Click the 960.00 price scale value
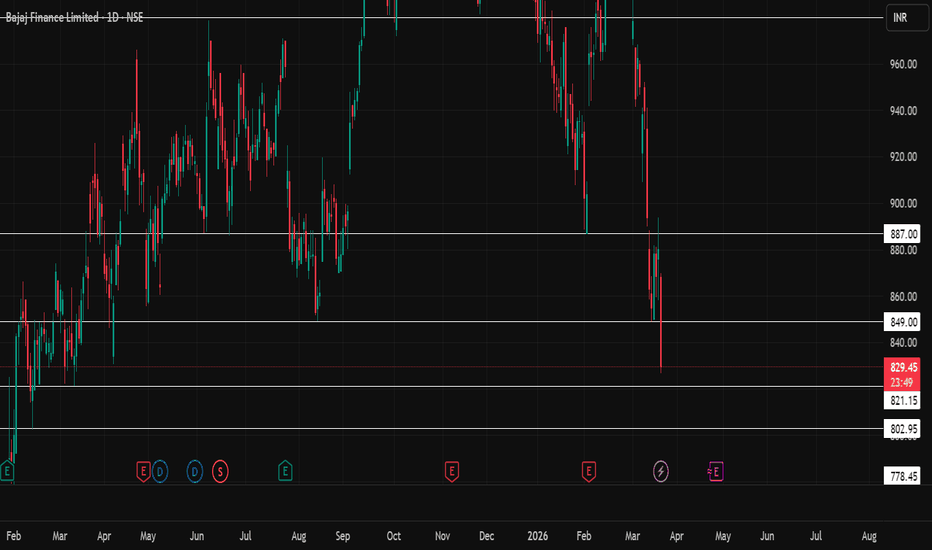The image size is (932, 550). coord(903,64)
